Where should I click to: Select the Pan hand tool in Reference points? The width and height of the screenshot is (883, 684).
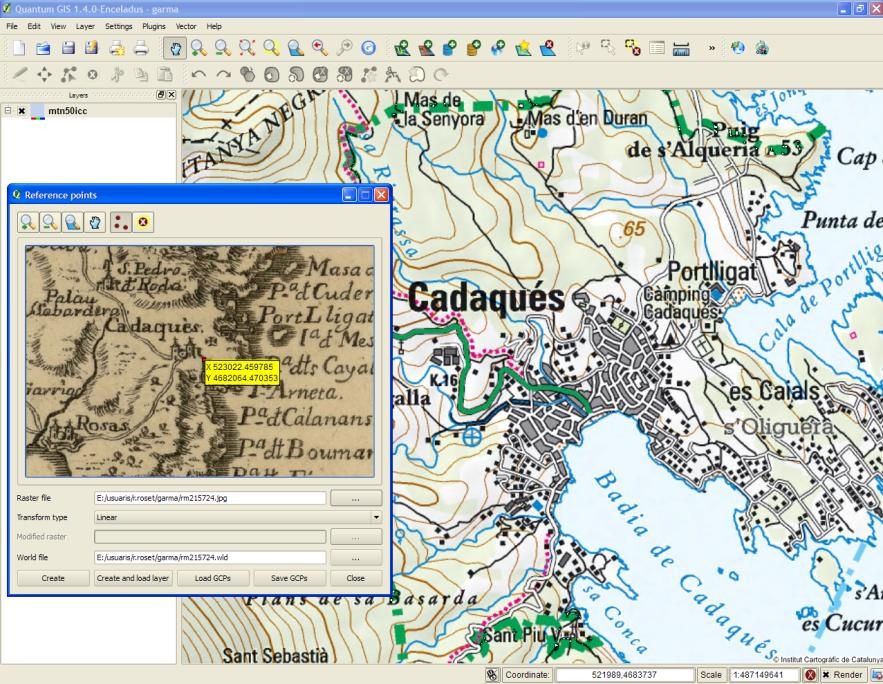(95, 222)
